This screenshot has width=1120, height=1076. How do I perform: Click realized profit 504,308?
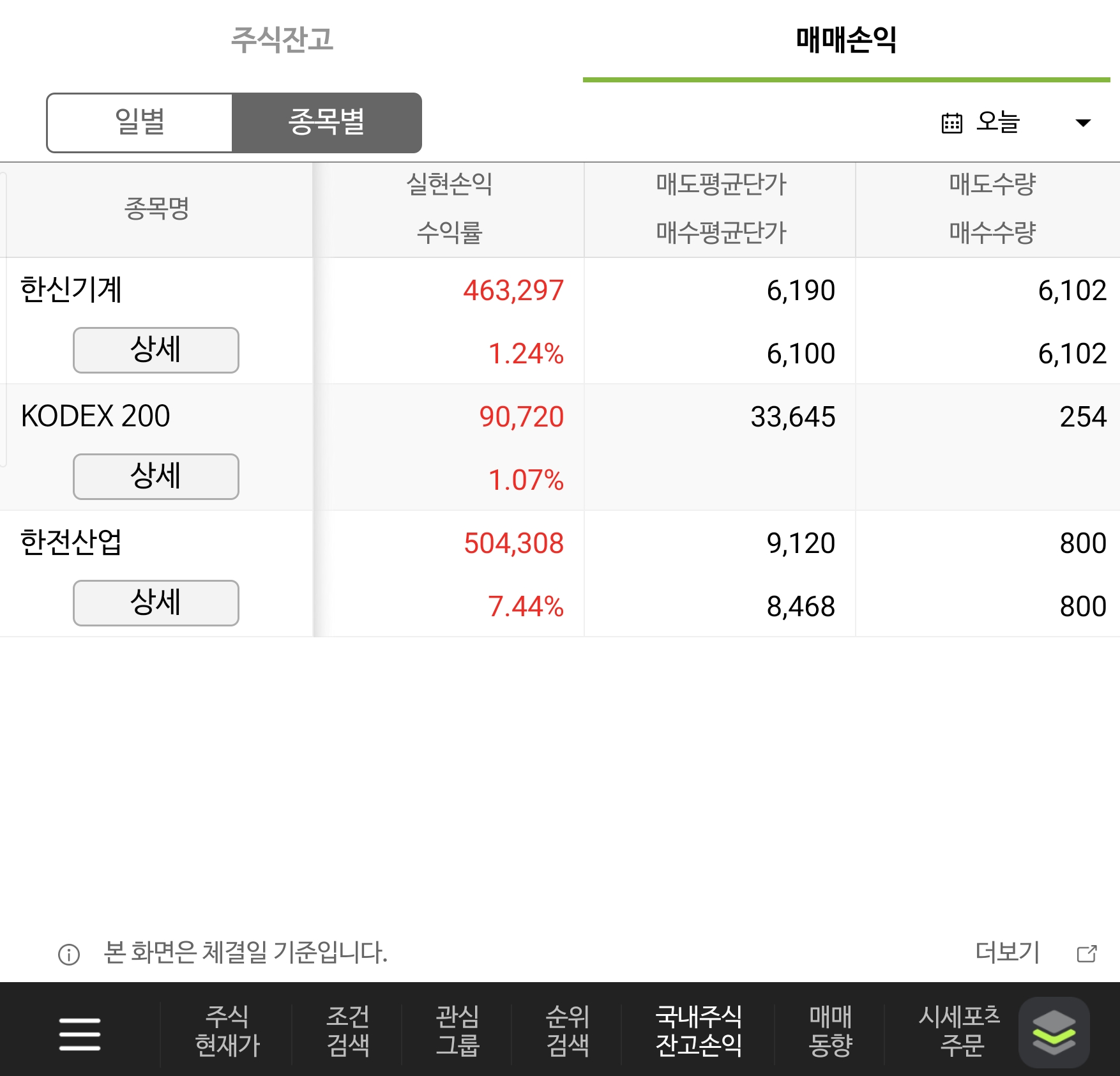513,543
